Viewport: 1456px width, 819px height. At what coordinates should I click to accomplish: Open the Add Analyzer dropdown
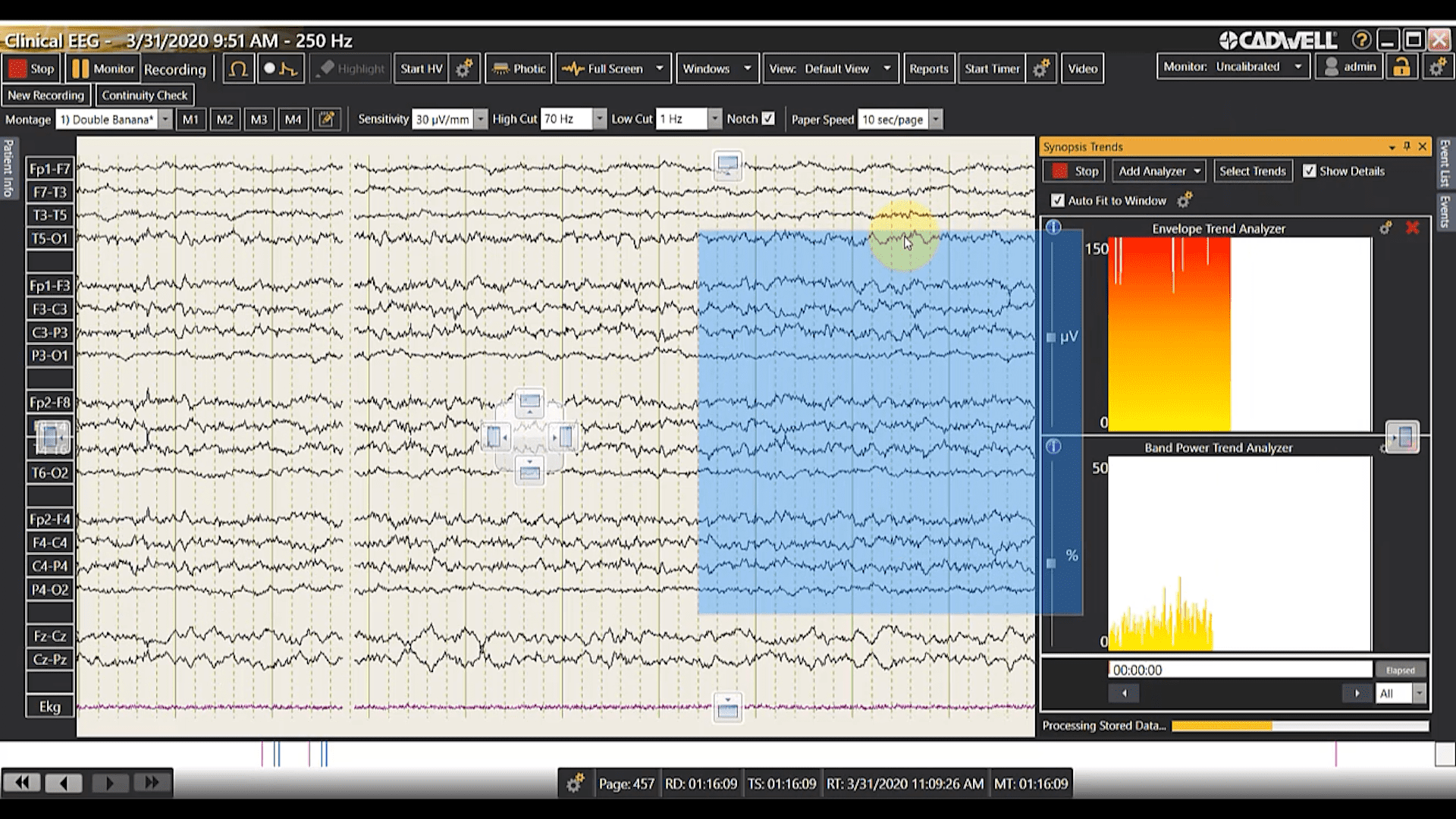click(1159, 171)
